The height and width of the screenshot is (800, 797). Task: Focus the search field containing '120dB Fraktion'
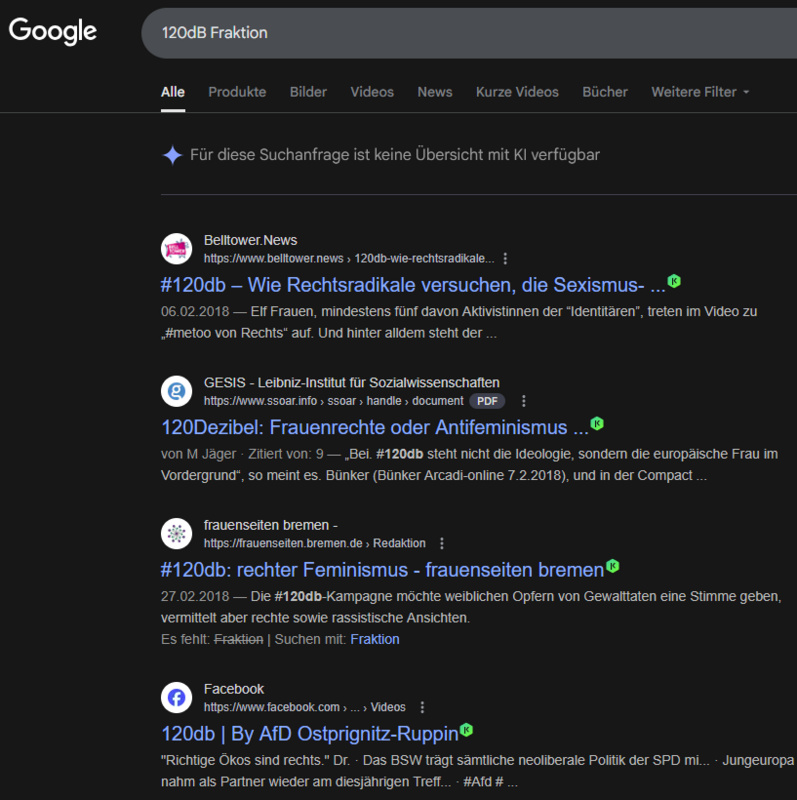(469, 33)
